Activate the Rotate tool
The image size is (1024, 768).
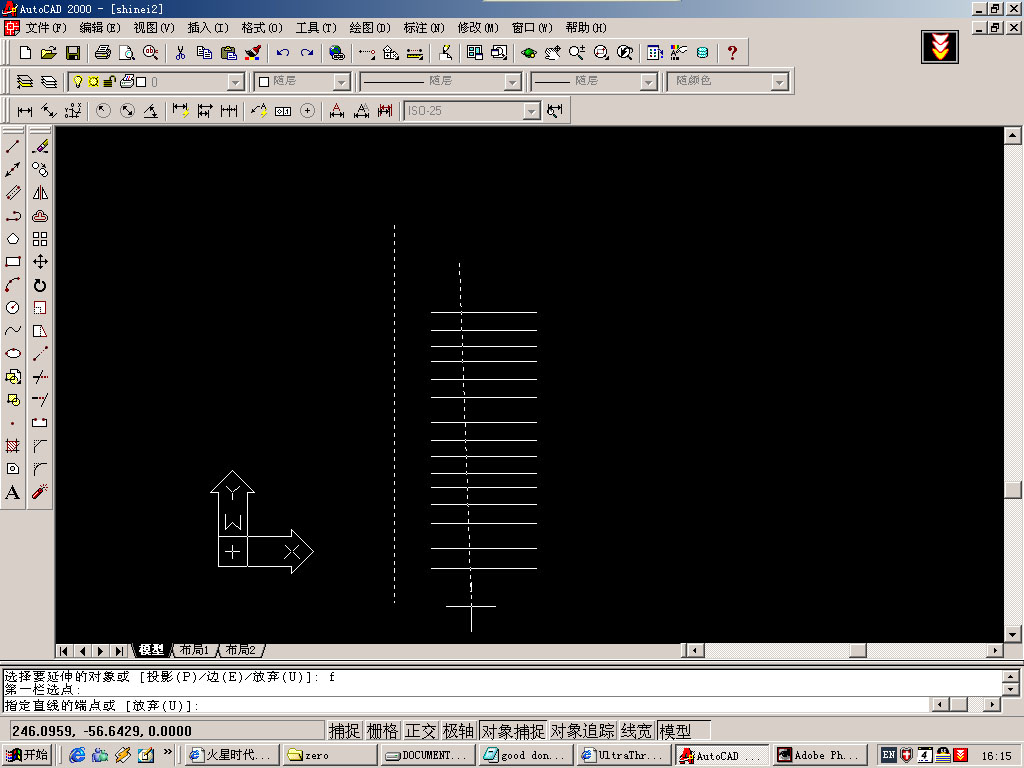point(40,285)
